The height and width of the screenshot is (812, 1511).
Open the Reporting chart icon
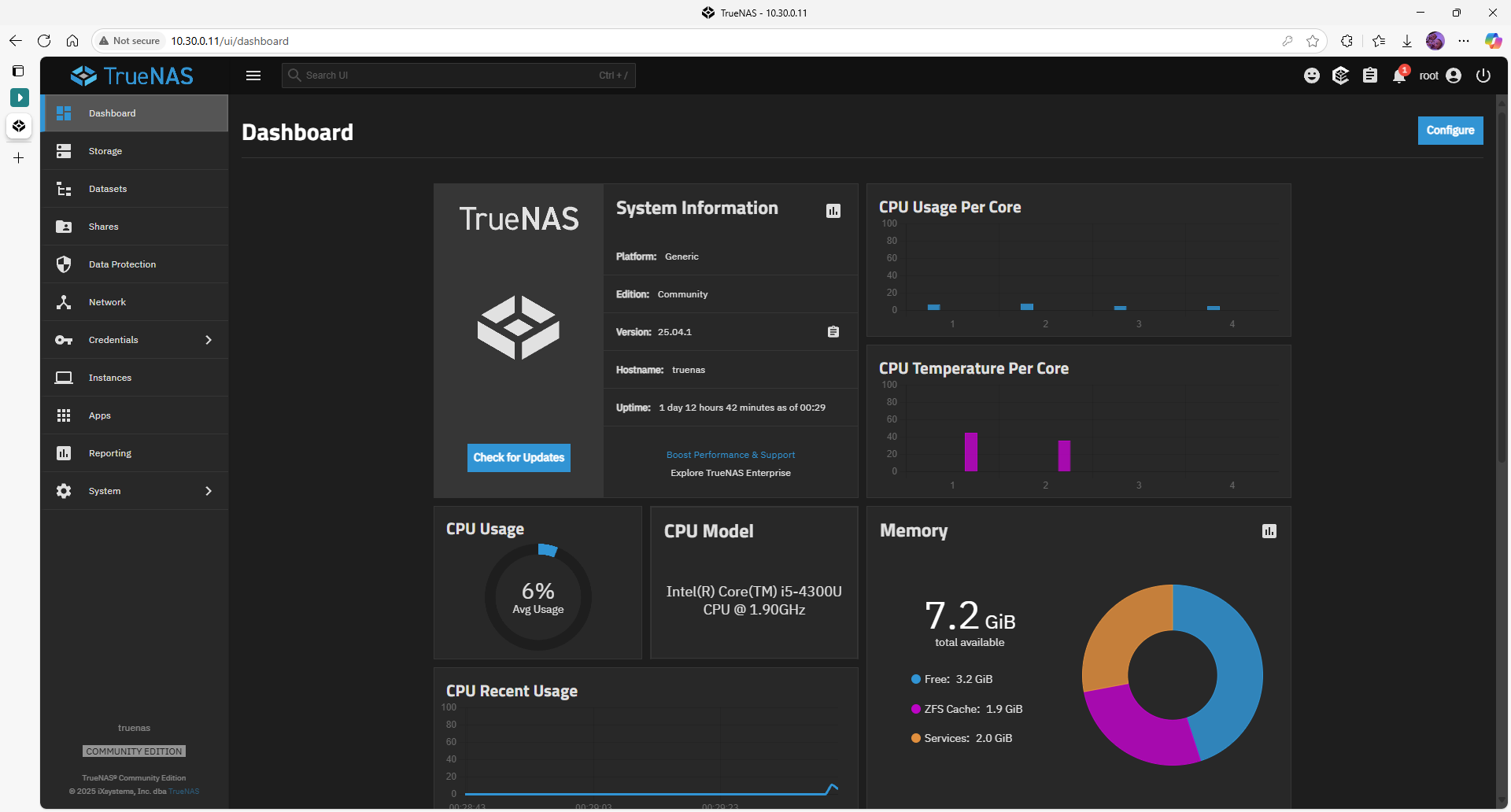(x=64, y=453)
